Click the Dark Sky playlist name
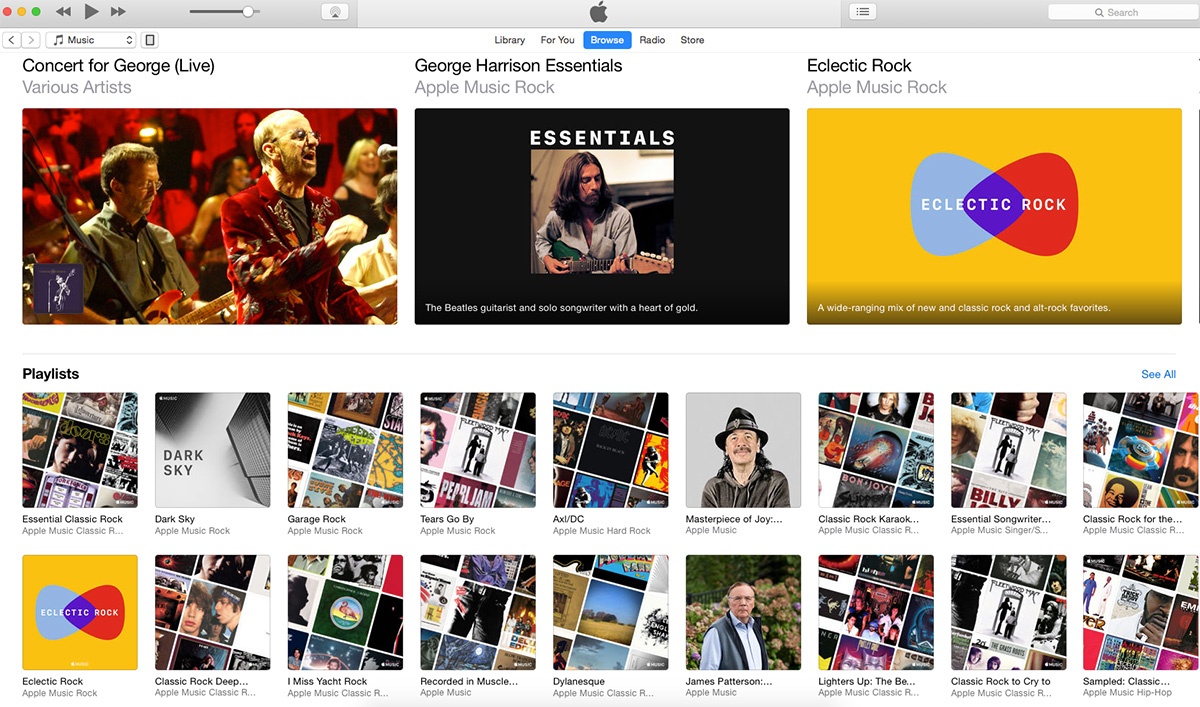The image size is (1200, 707). [x=175, y=519]
